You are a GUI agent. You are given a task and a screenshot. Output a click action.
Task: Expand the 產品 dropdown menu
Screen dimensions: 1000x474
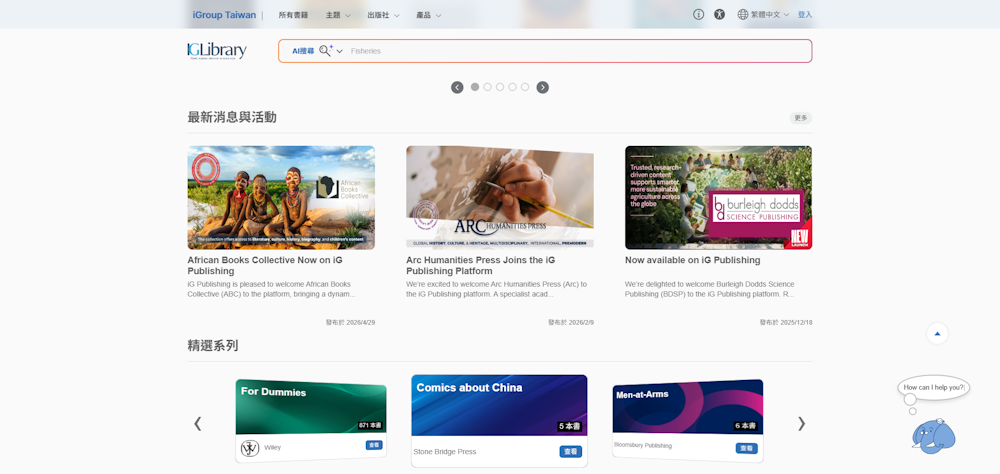[x=429, y=15]
